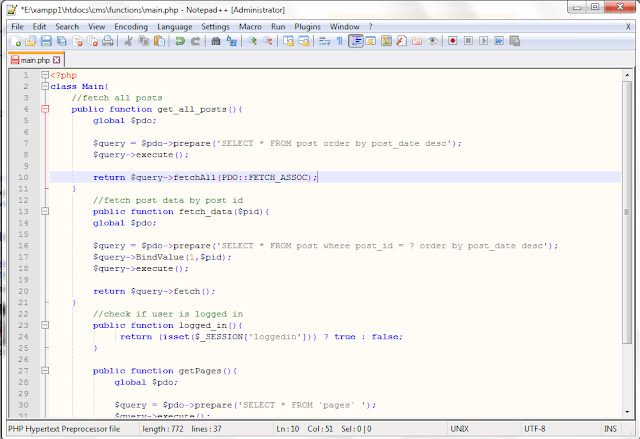Open the Encoding menu
640x439 pixels.
pyautogui.click(x=131, y=27)
